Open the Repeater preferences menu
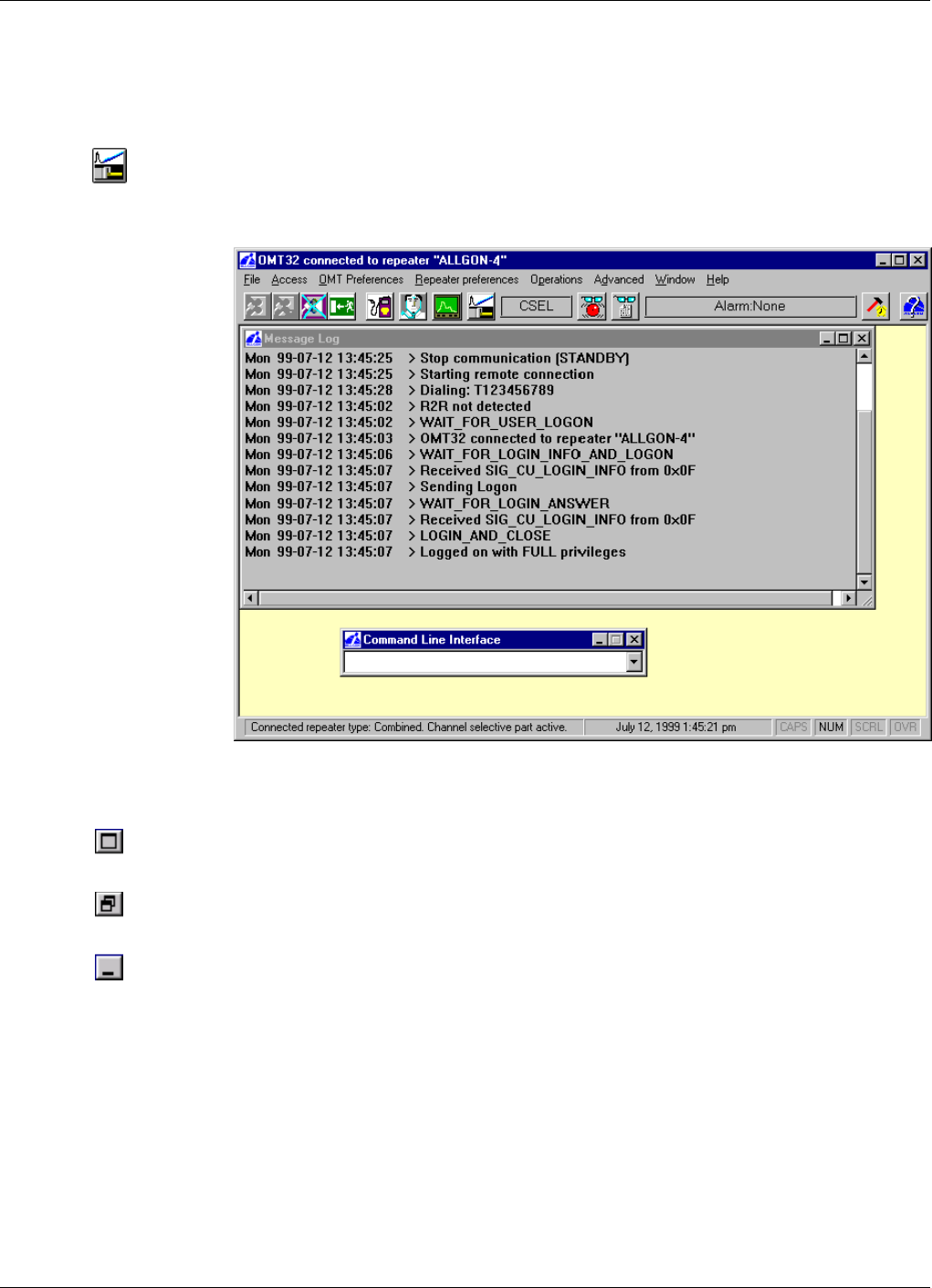 (466, 280)
